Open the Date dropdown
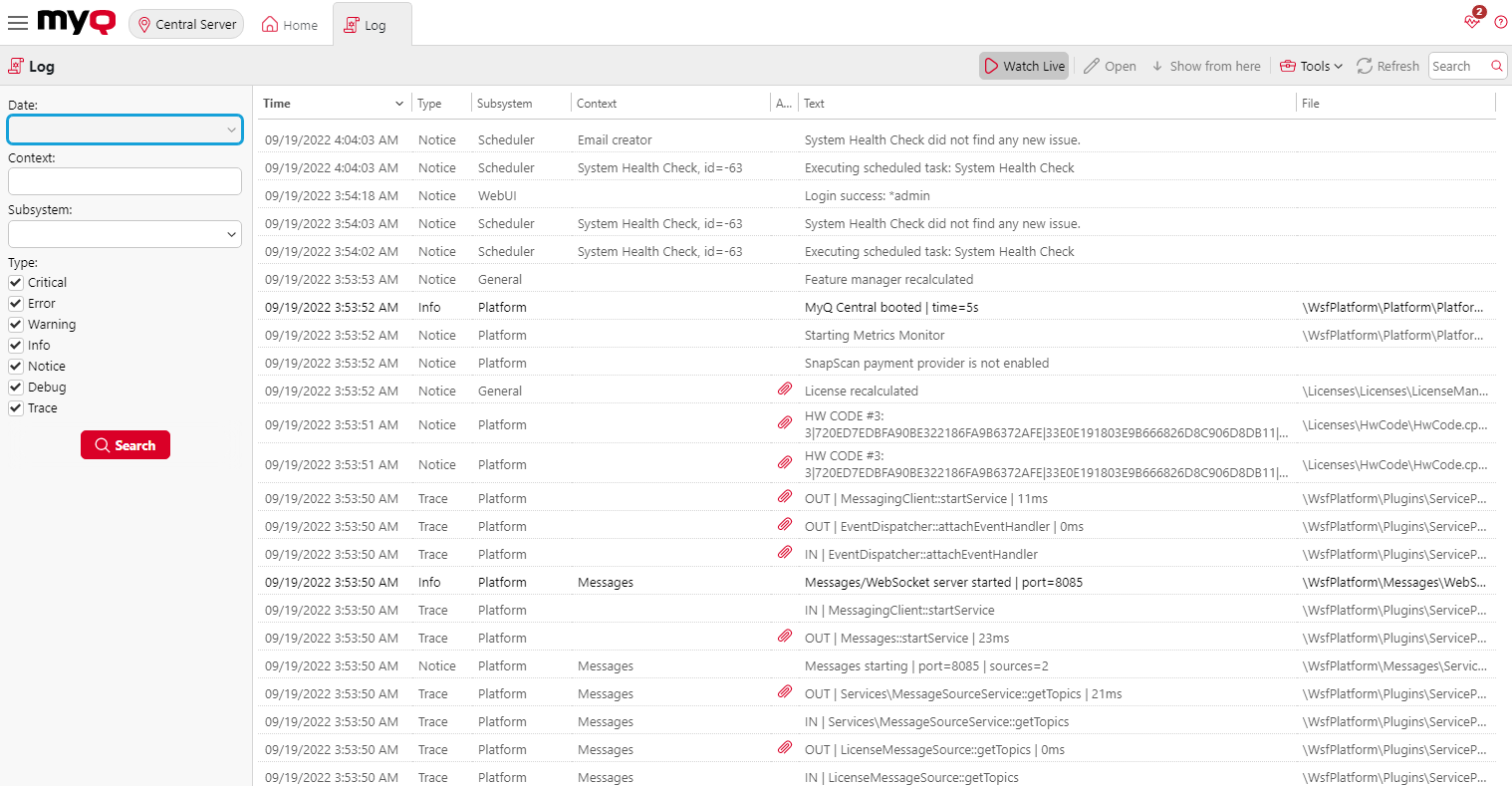The height and width of the screenshot is (786, 1512). coord(232,130)
